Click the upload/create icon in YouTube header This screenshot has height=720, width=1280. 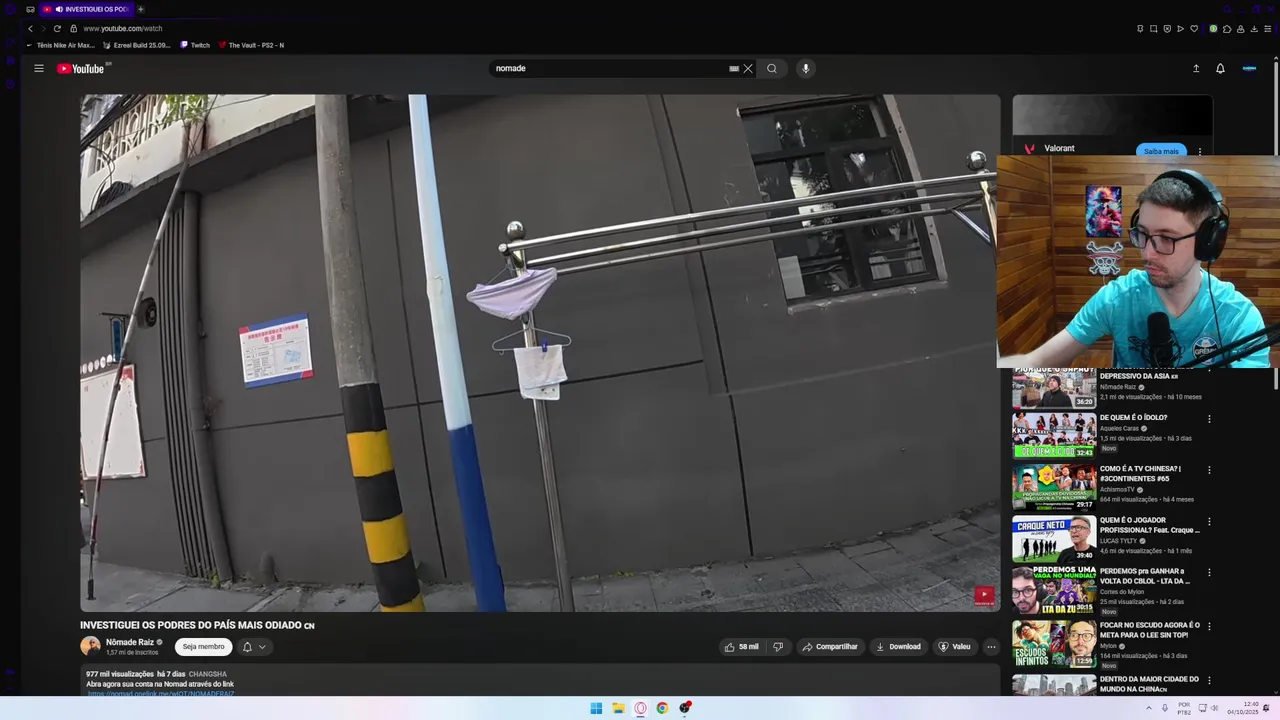click(1196, 68)
